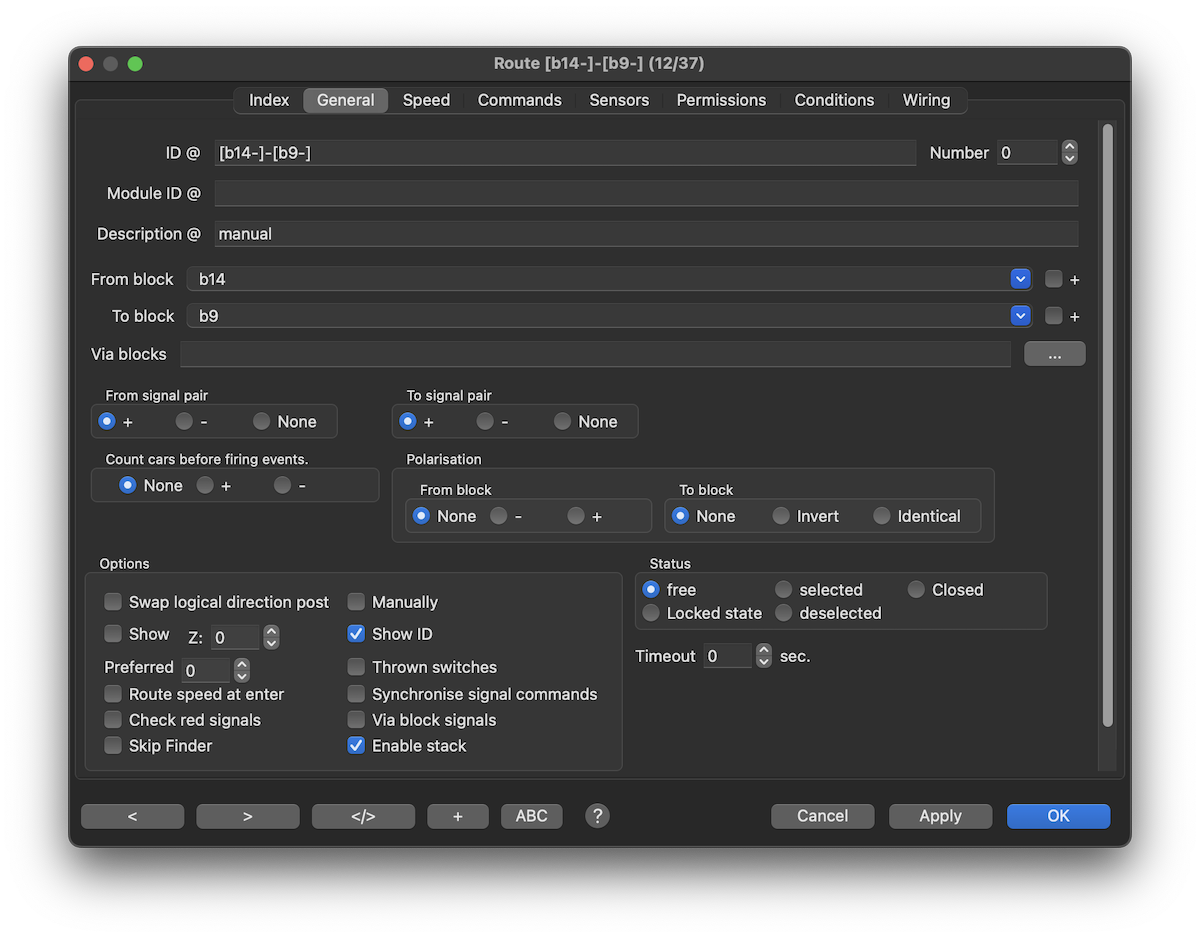Open XML view with </> button

[x=363, y=816]
